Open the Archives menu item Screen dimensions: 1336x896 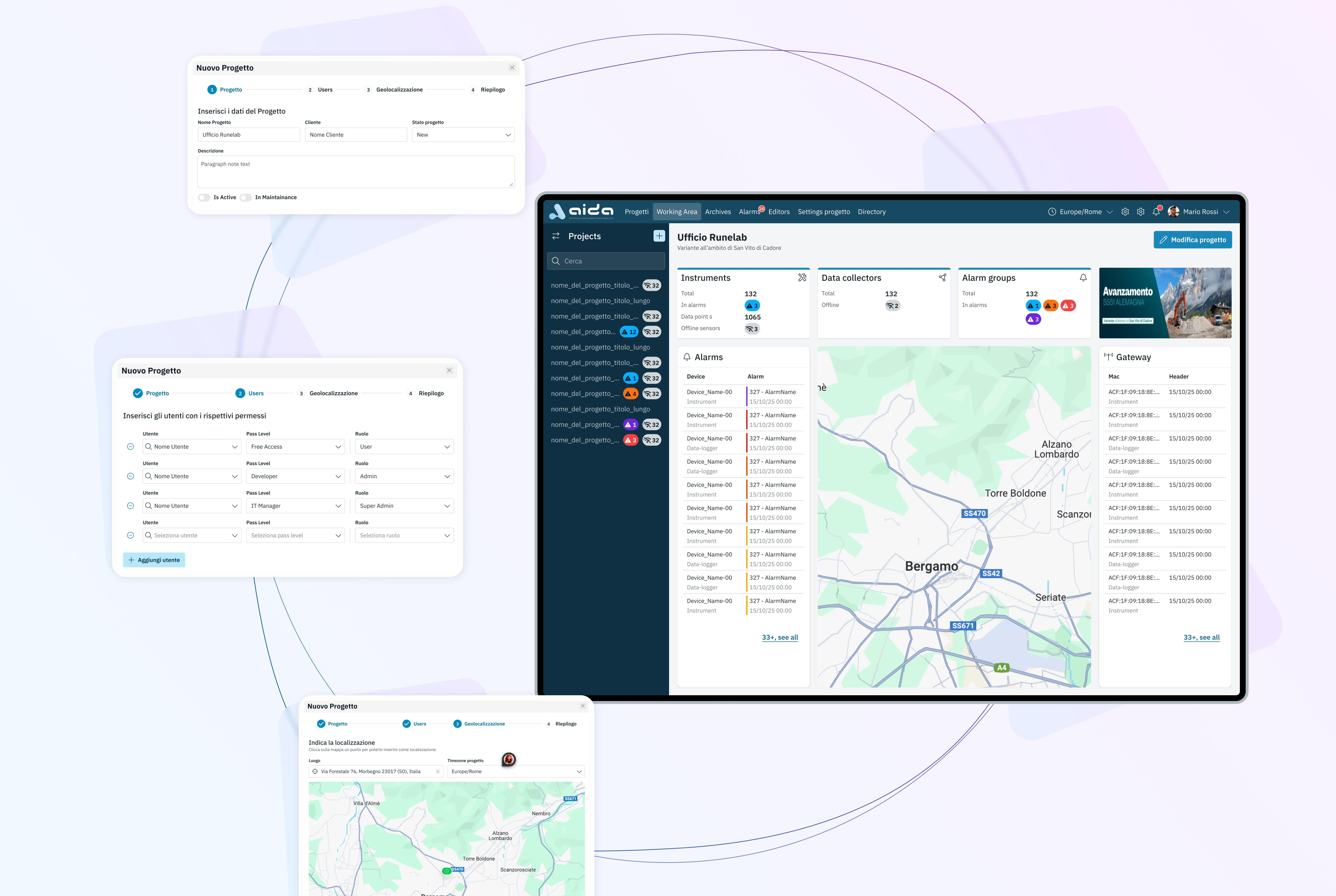pyautogui.click(x=718, y=212)
